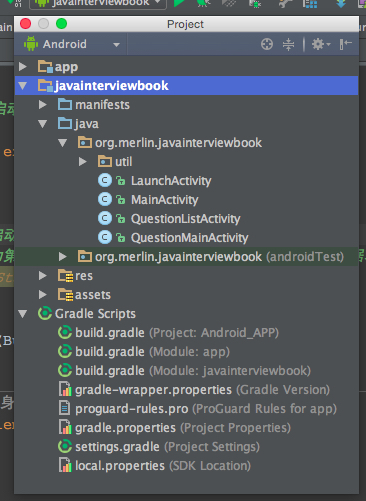Select build.gradle (Project: Android_APP)
The image size is (366, 501).
[177, 333]
